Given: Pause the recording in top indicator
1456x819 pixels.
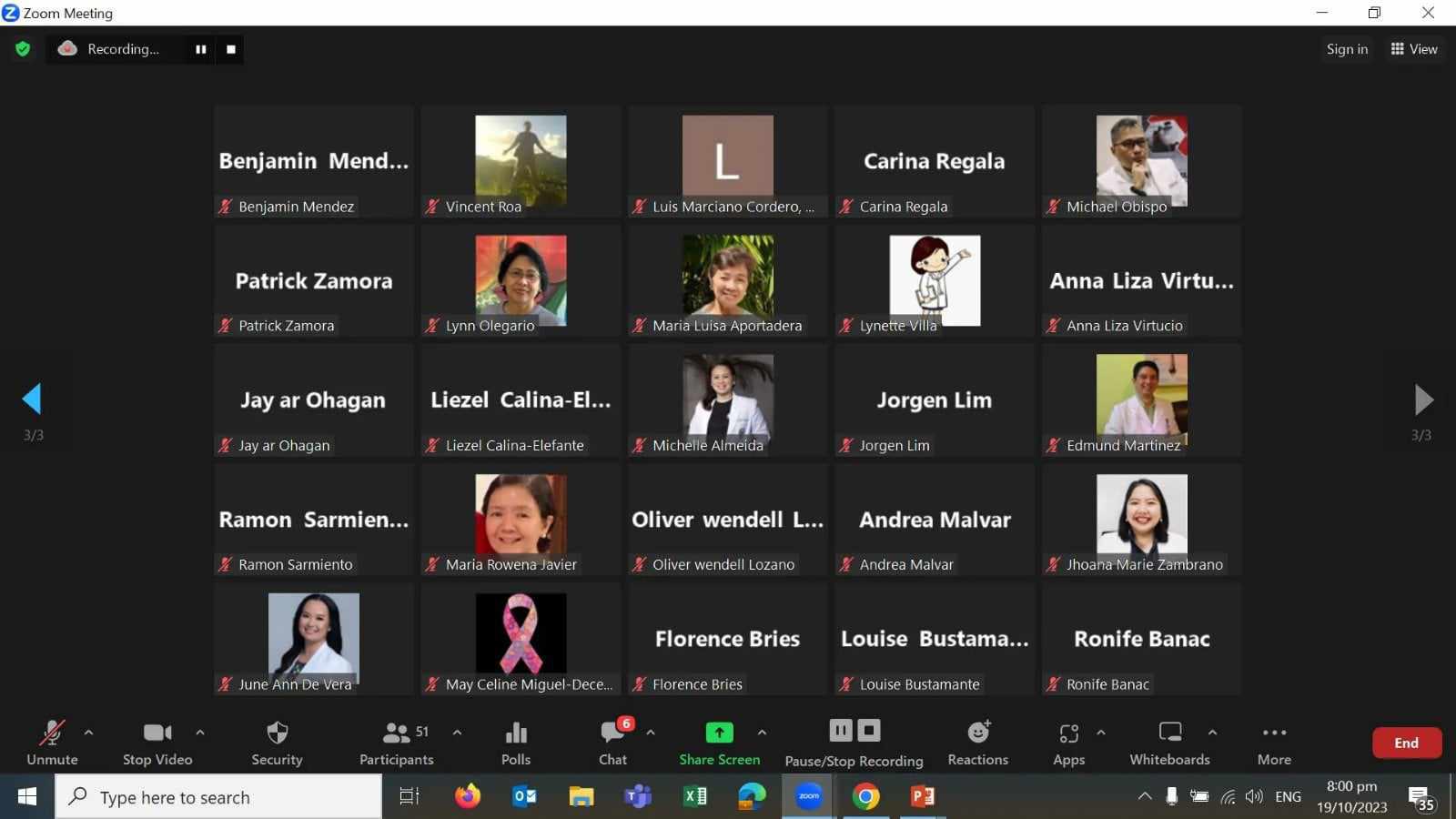Looking at the screenshot, I should click(x=200, y=49).
